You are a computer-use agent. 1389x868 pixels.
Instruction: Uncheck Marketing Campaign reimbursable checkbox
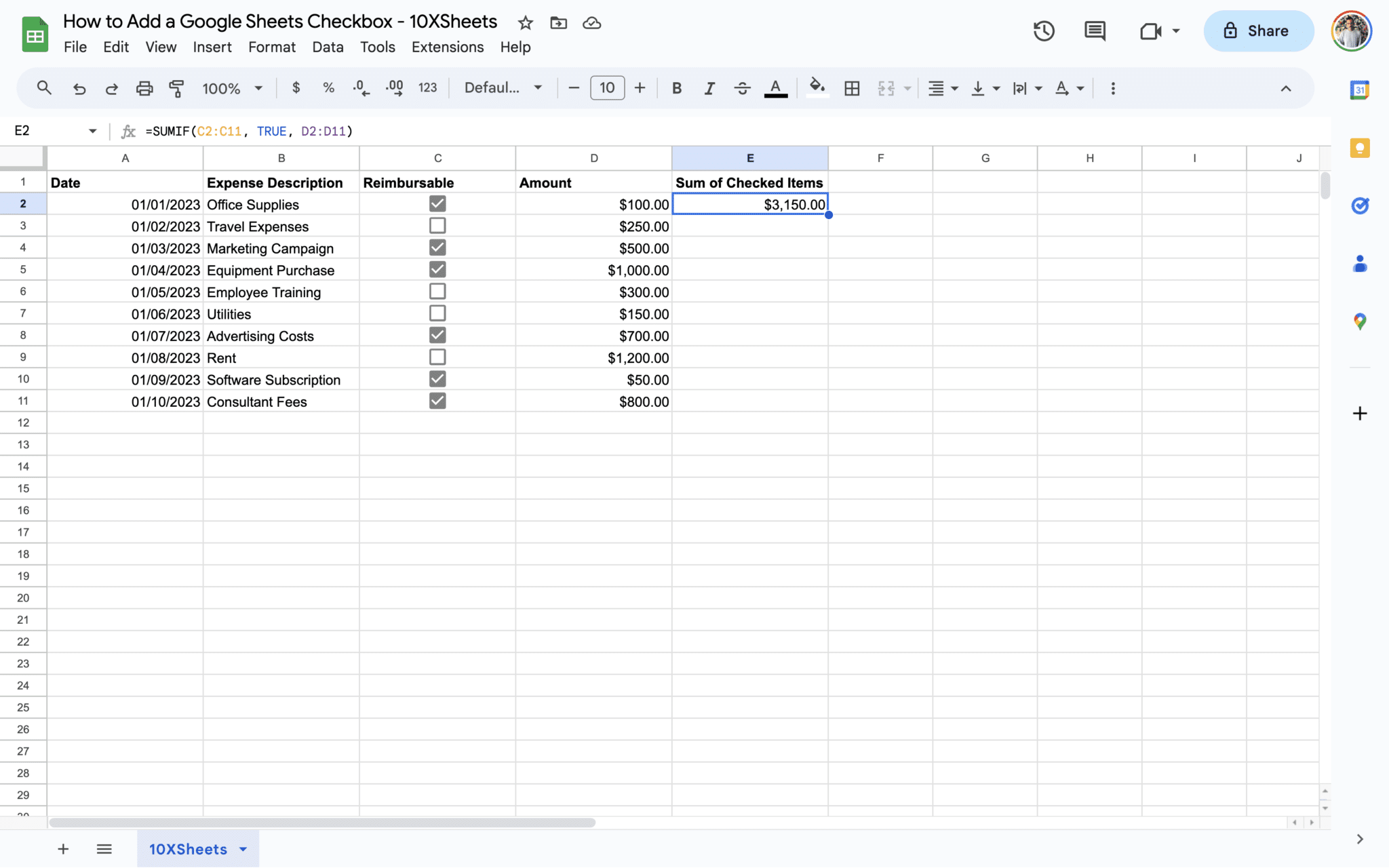(x=437, y=248)
